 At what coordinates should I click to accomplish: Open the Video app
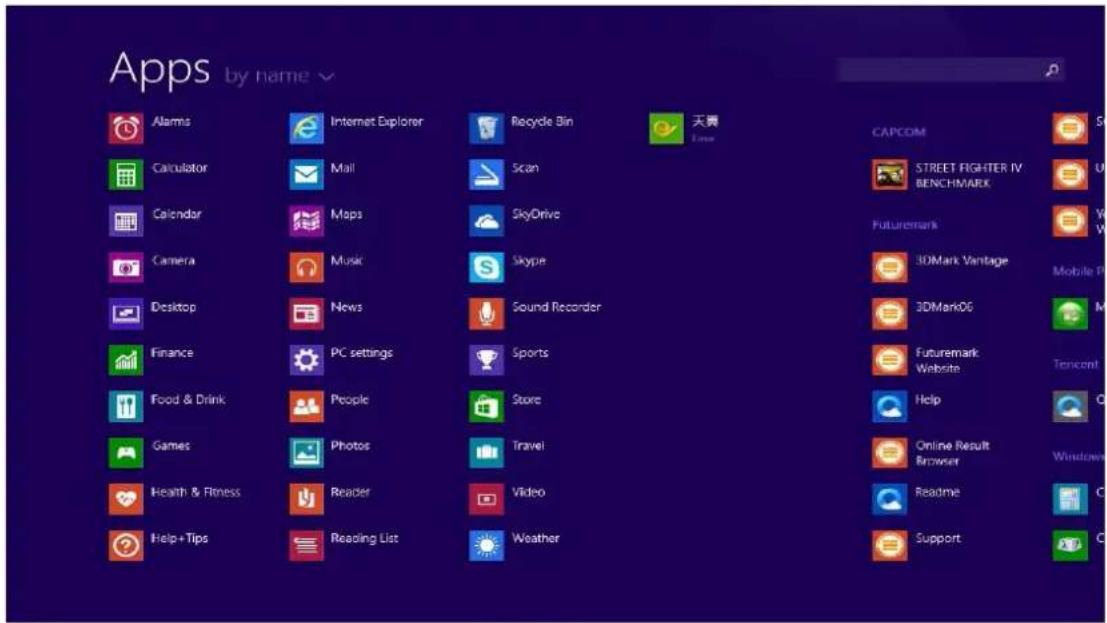[x=486, y=499]
